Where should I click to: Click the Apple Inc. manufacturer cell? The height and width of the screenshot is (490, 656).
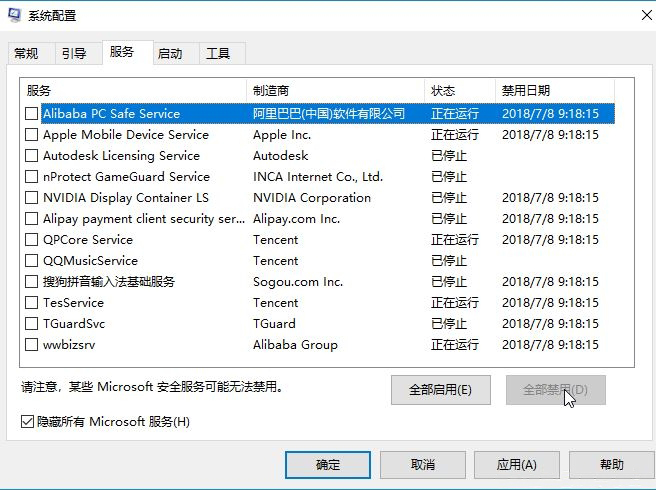click(x=282, y=135)
